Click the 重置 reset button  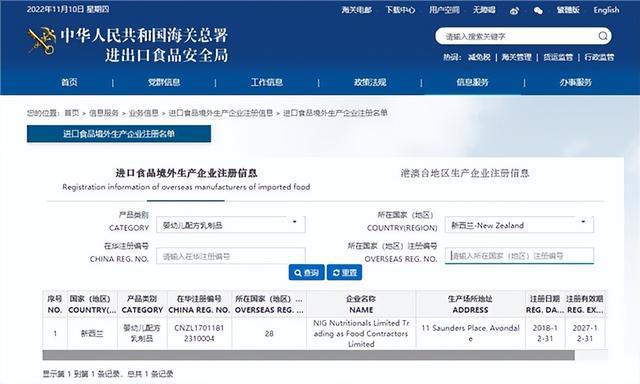(x=344, y=273)
